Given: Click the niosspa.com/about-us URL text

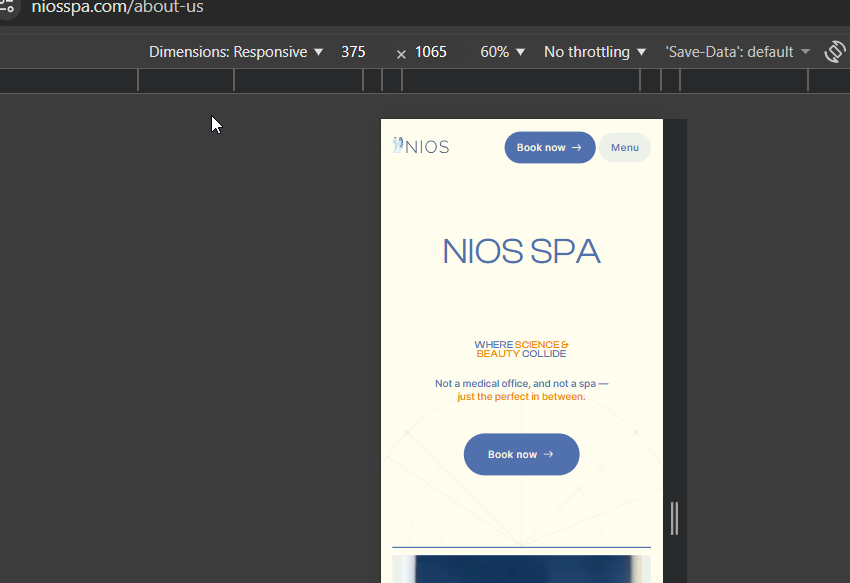Looking at the screenshot, I should coord(117,7).
